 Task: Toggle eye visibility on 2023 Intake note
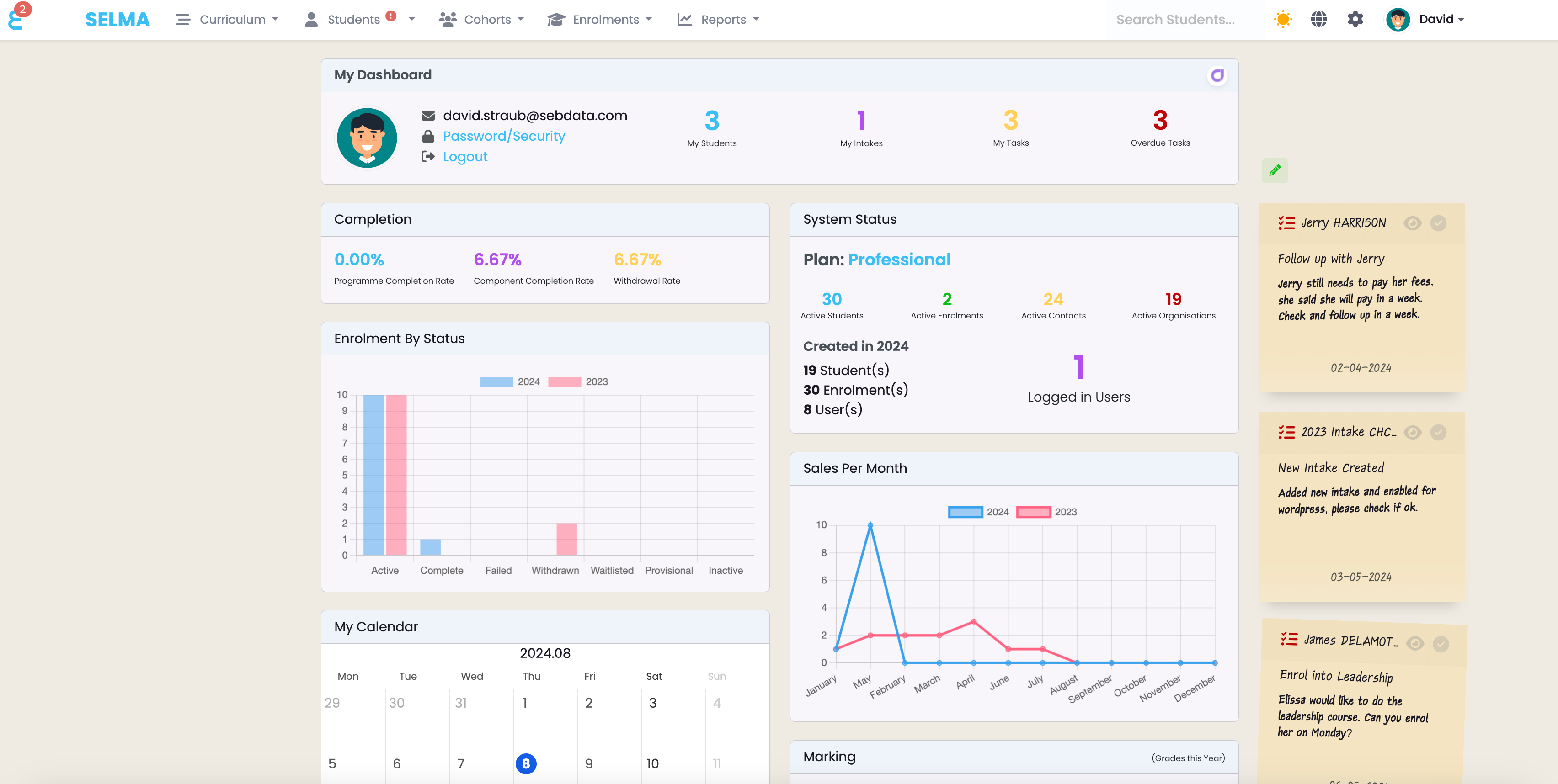pos(1412,432)
